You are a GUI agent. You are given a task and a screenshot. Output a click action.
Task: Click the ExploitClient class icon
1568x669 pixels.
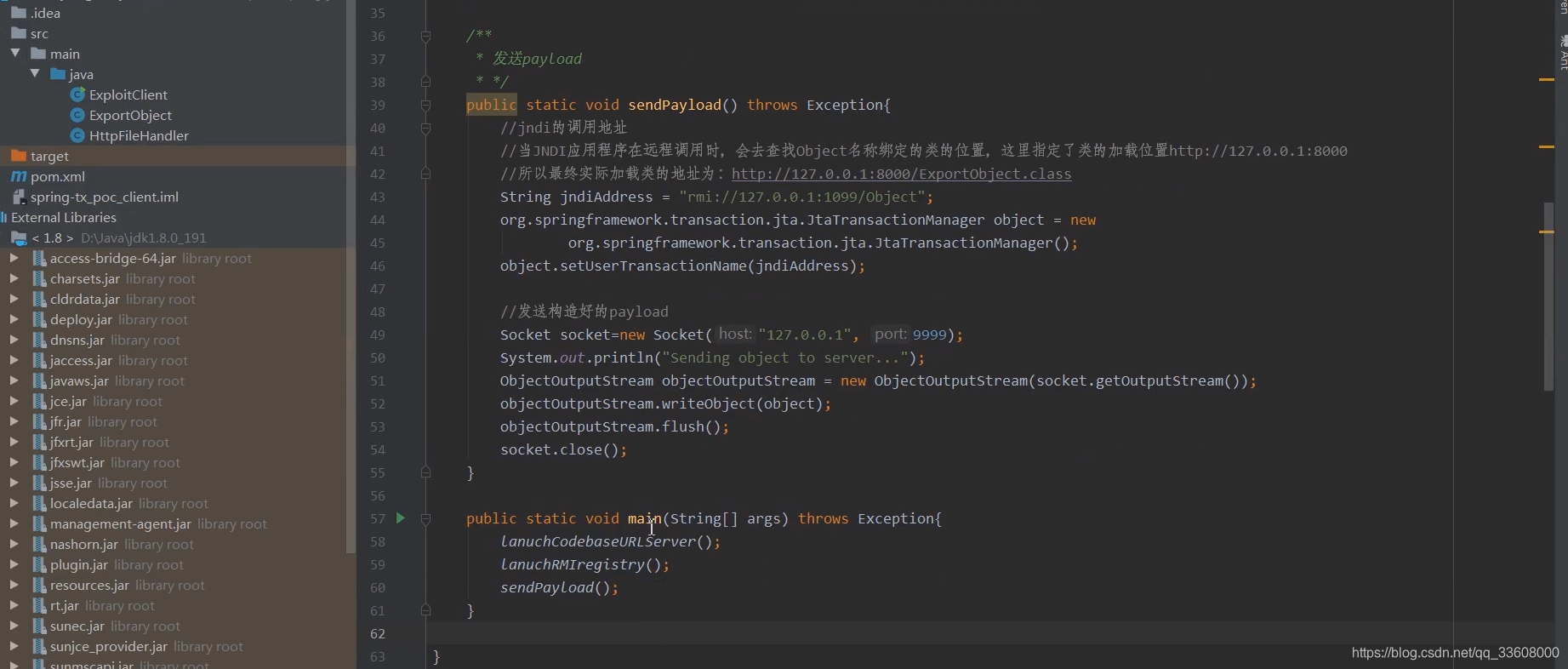[77, 94]
